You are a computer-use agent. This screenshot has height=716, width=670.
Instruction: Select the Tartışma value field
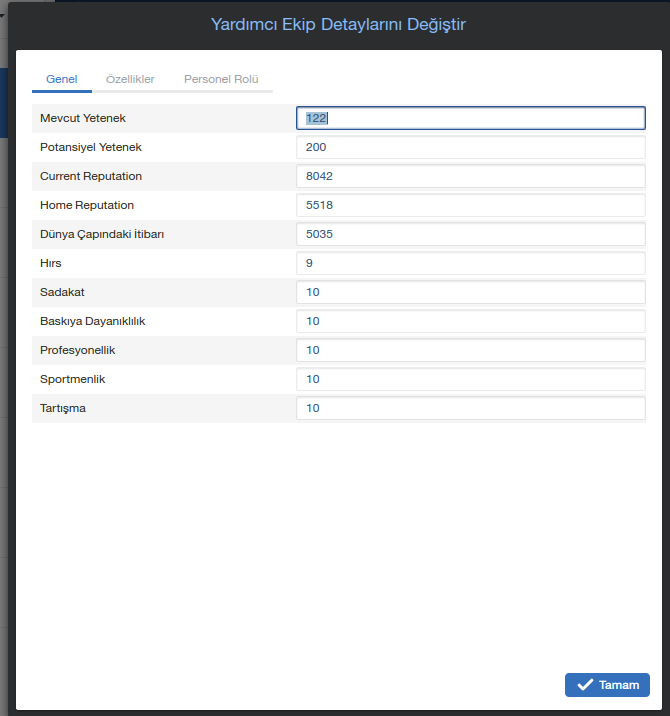click(x=470, y=408)
